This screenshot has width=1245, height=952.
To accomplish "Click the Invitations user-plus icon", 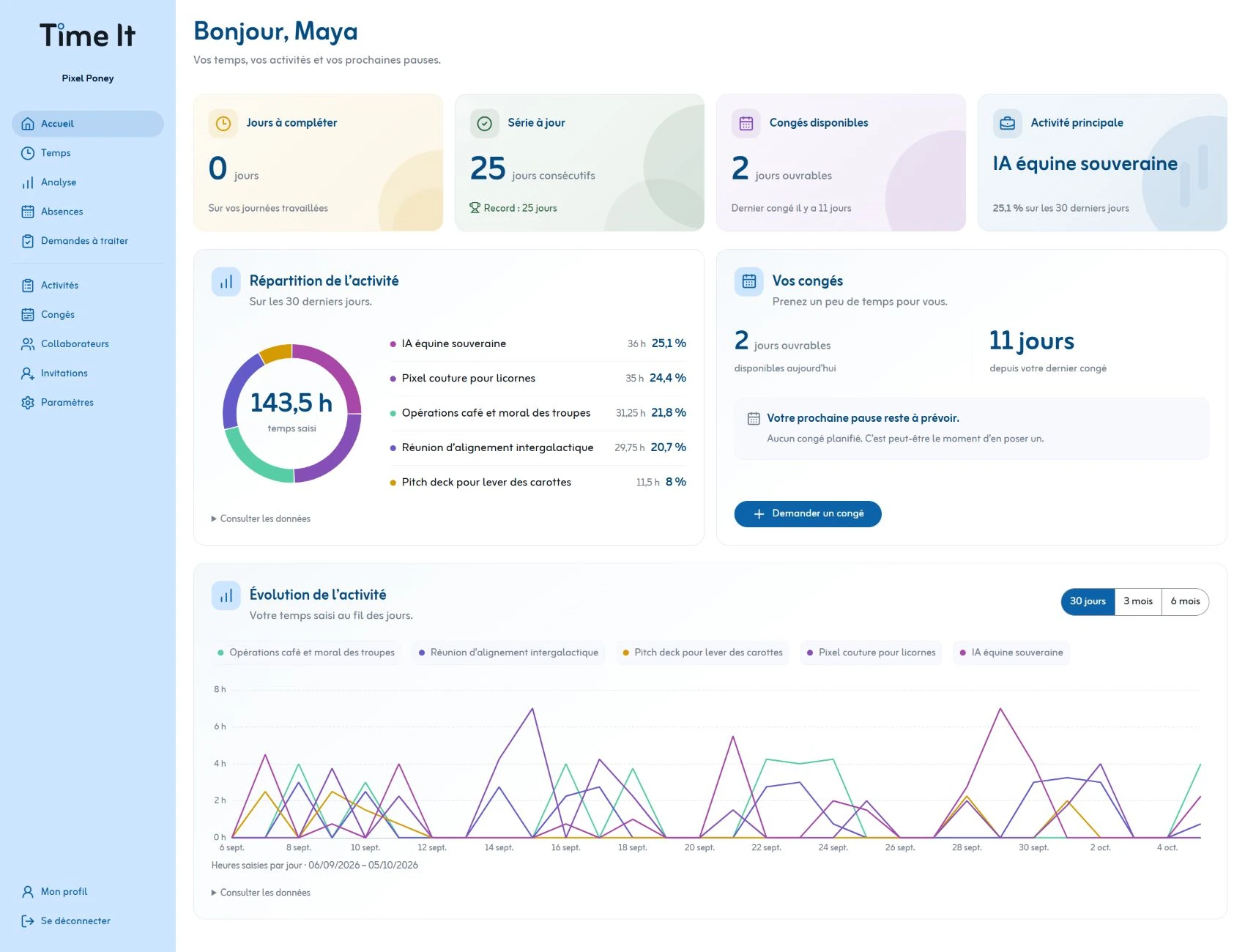I will click(28, 373).
